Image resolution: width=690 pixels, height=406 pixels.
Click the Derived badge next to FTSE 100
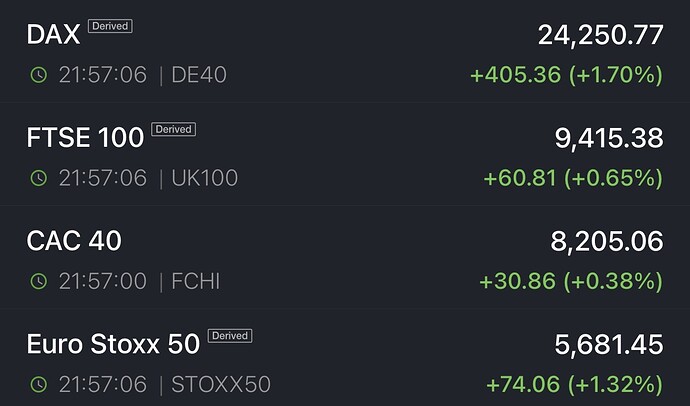[x=173, y=129]
